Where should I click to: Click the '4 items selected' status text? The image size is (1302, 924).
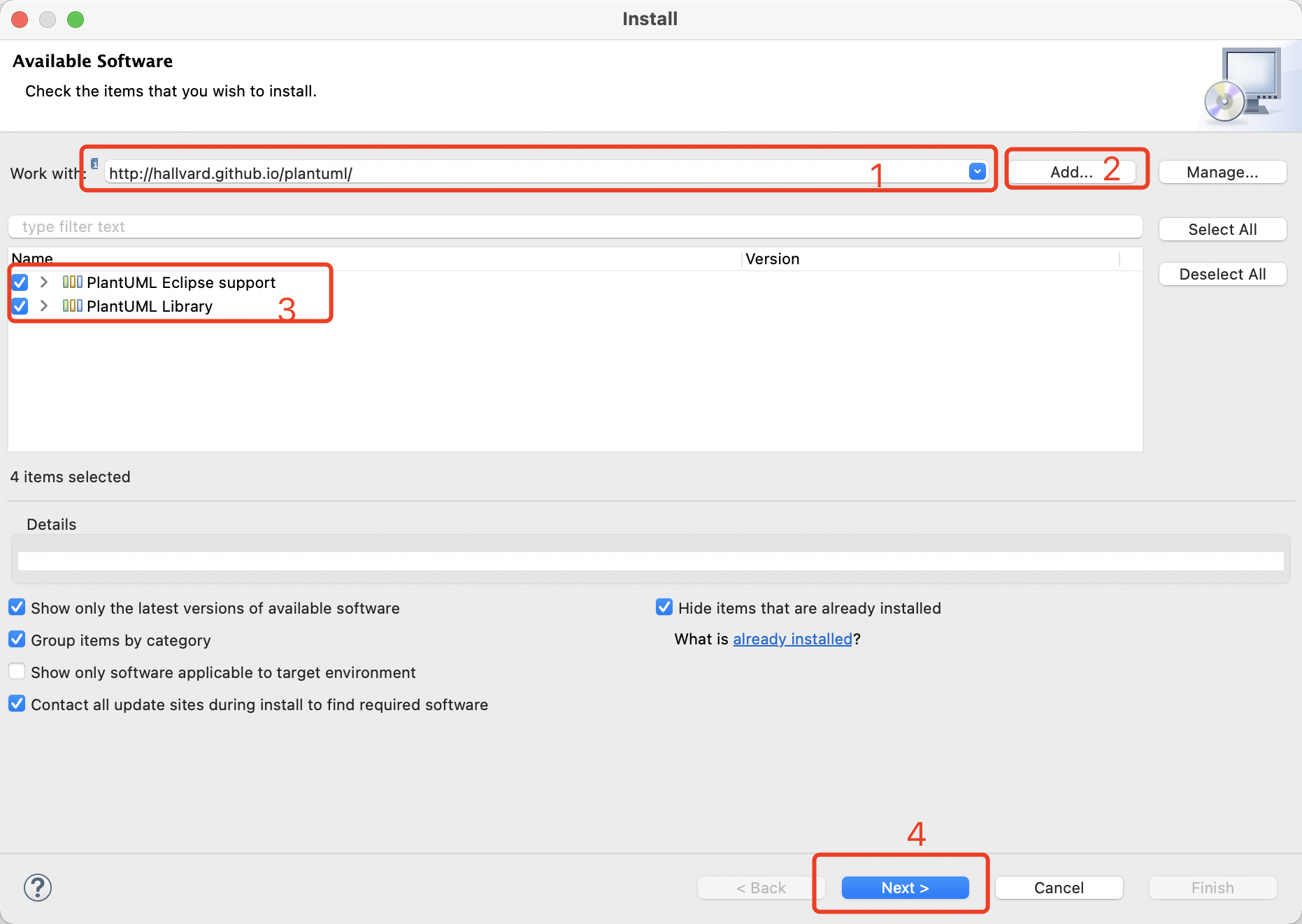[70, 477]
